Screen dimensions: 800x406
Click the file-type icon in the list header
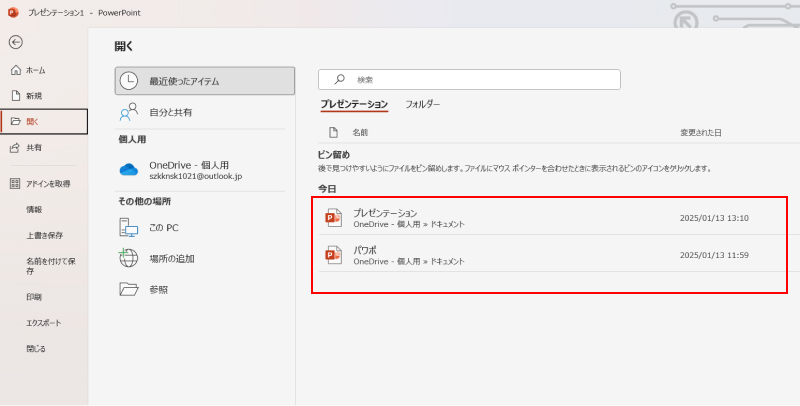point(333,133)
